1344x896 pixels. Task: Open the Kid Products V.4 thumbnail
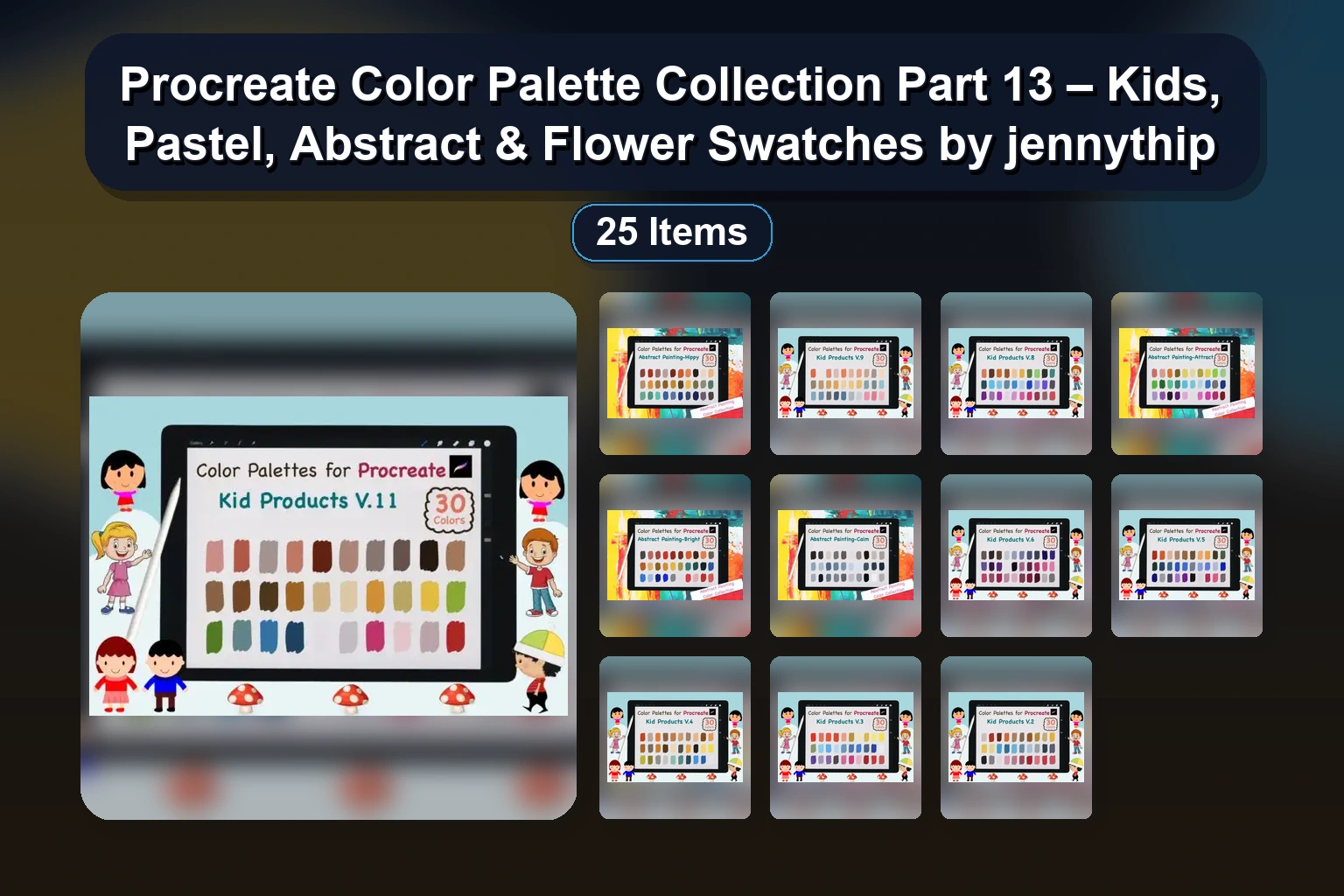pos(675,738)
